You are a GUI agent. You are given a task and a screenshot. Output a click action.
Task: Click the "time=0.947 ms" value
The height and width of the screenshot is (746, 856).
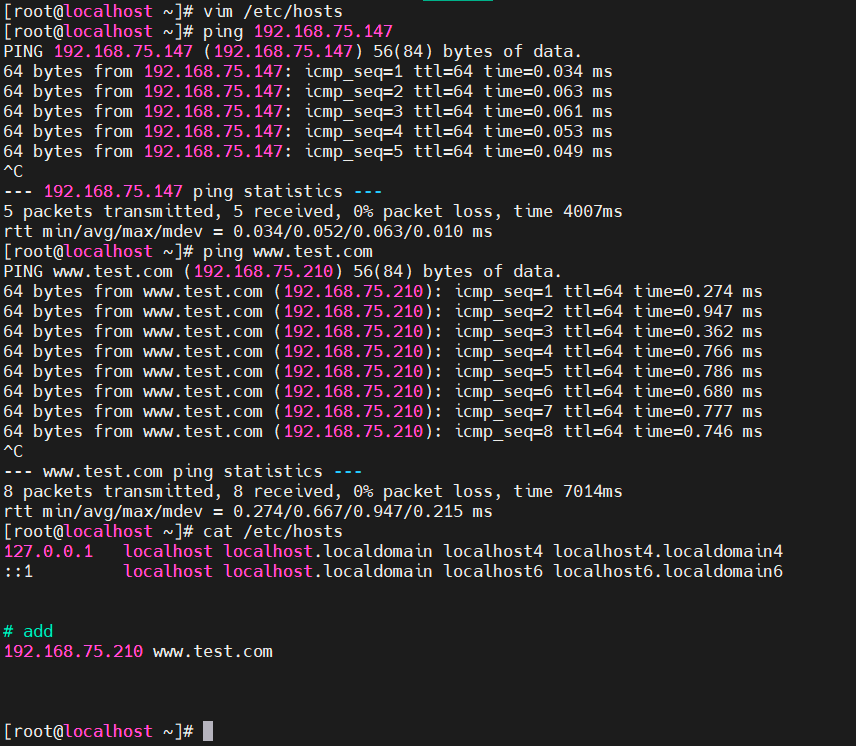coord(698,312)
